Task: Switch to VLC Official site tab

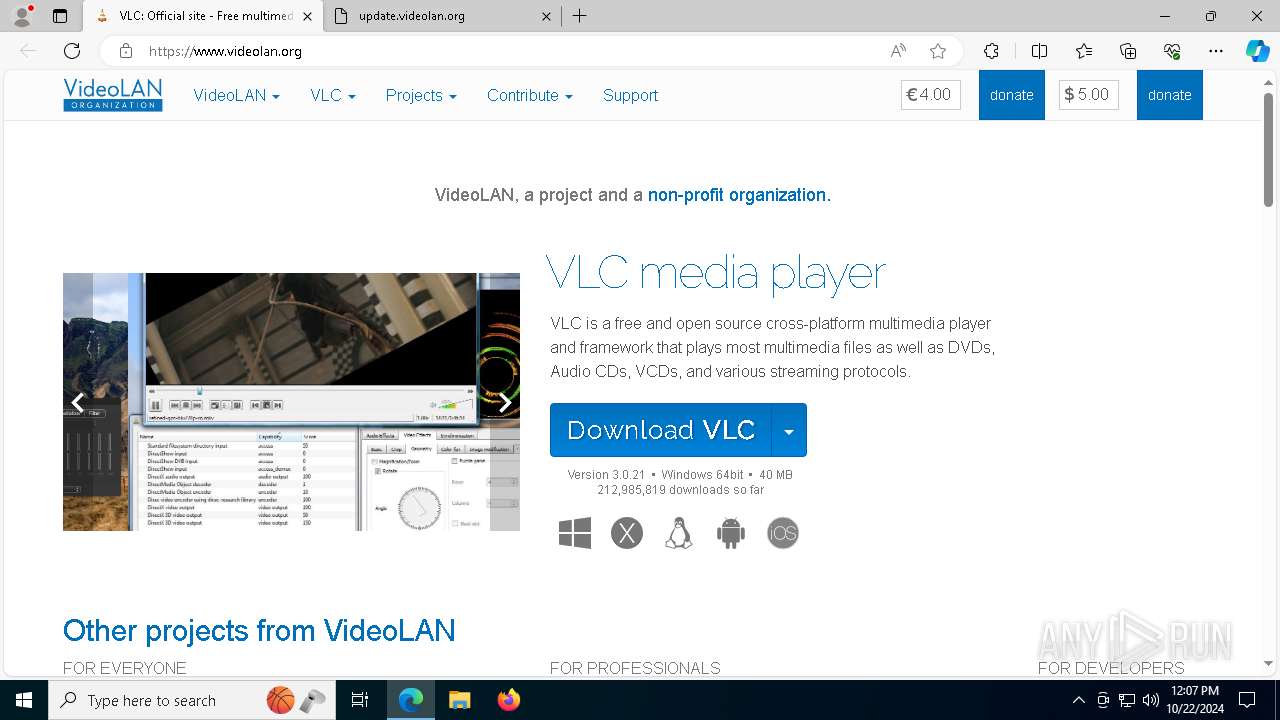Action: pos(205,16)
